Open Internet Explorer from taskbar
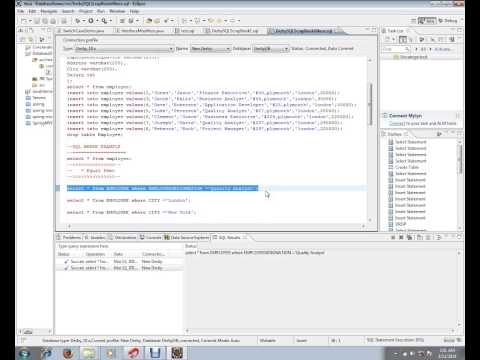Image resolution: width=480 pixels, height=360 pixels. 47,353
